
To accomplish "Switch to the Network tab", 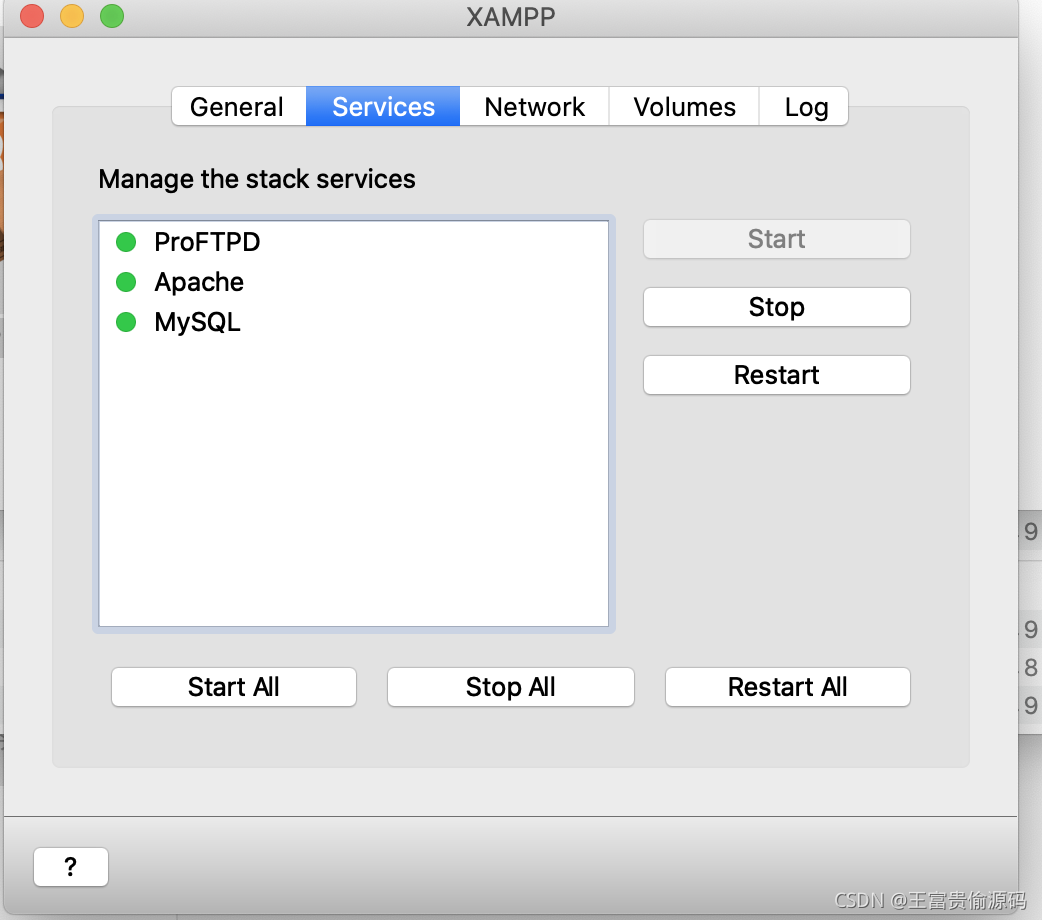I will point(534,106).
